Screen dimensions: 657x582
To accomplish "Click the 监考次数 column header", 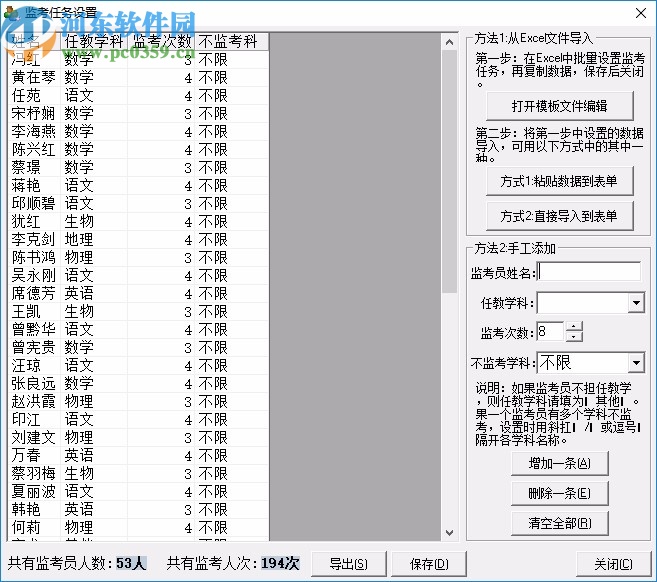I will [162, 42].
